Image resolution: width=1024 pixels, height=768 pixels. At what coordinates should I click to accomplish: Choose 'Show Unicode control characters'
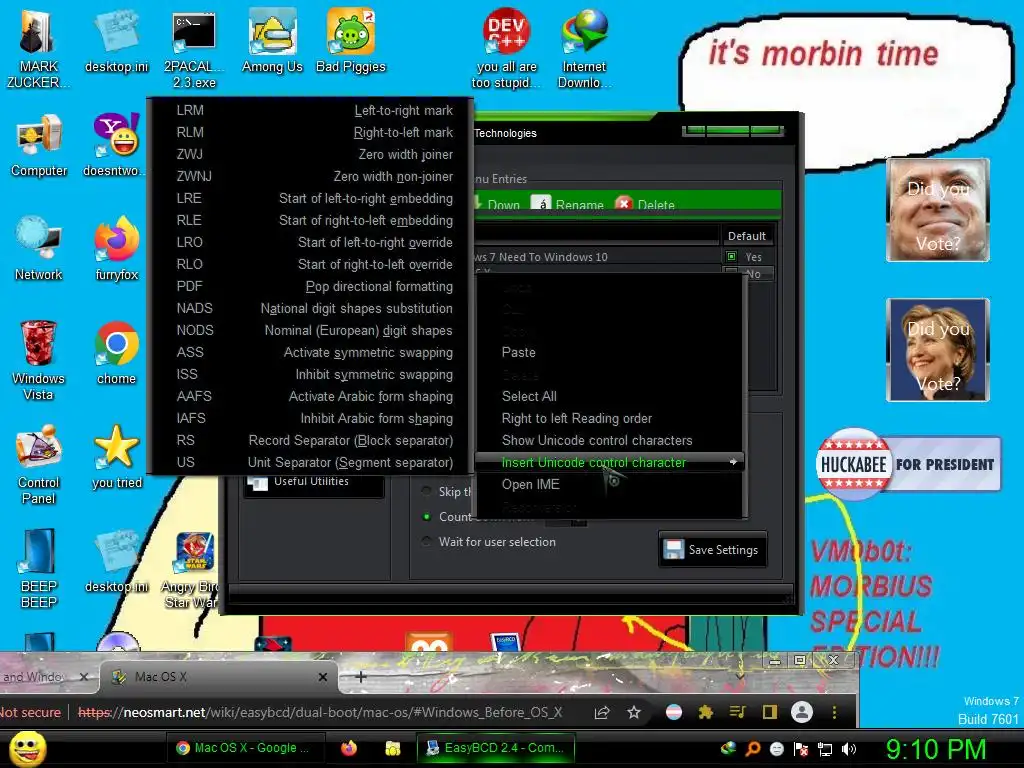pos(611,440)
